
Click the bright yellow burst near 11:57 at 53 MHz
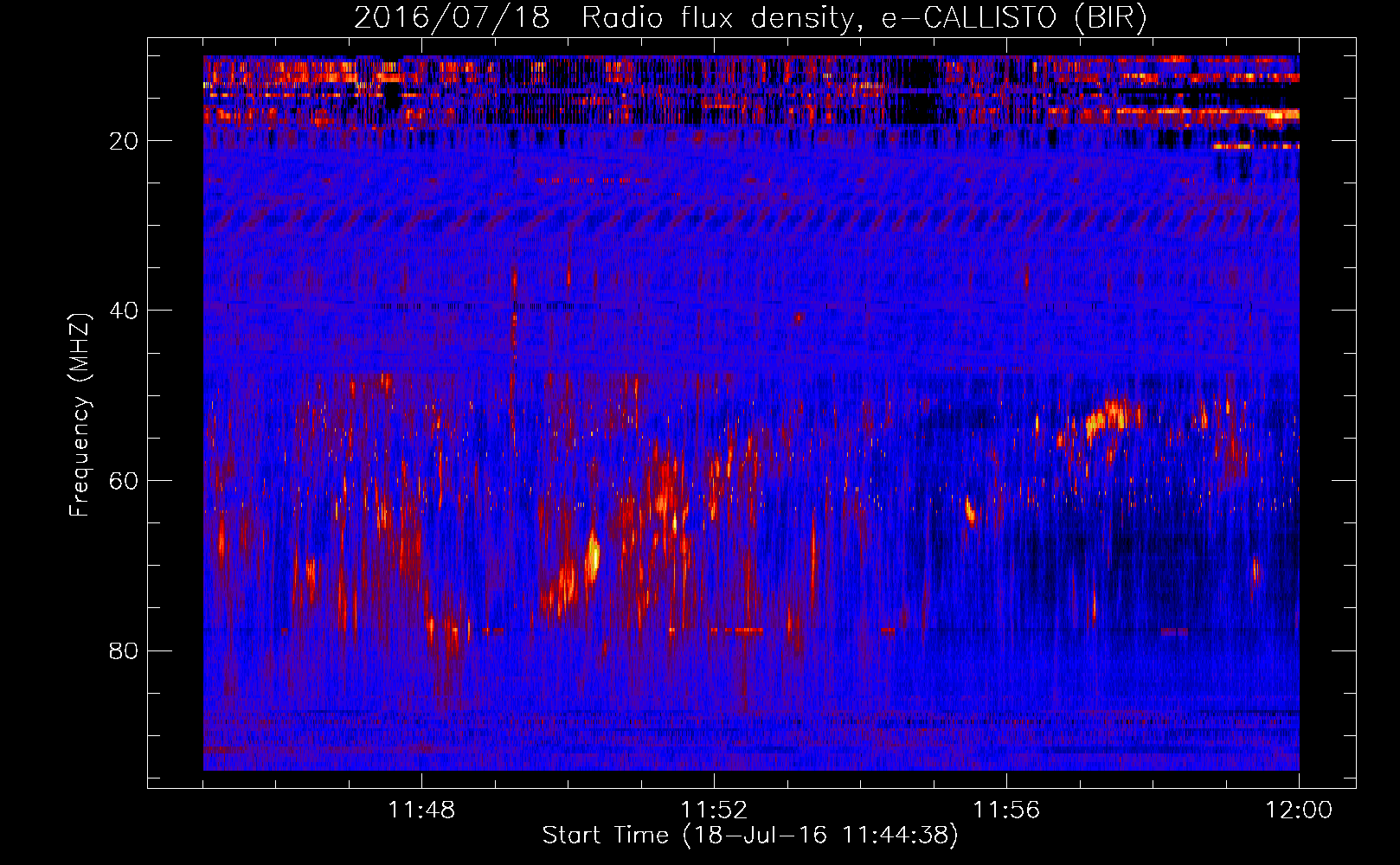[x=1107, y=418]
